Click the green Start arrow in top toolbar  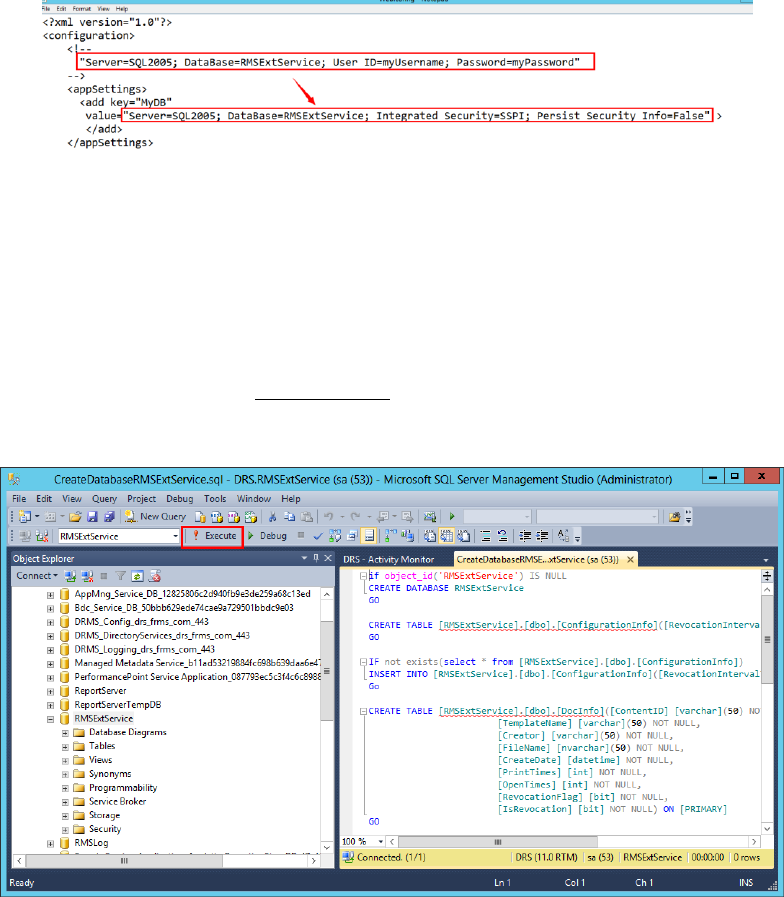tap(452, 517)
